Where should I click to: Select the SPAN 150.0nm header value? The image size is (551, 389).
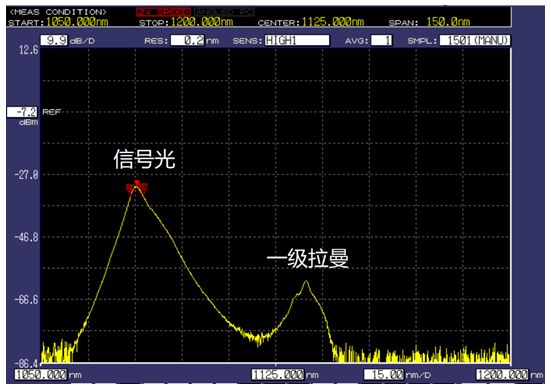click(448, 22)
